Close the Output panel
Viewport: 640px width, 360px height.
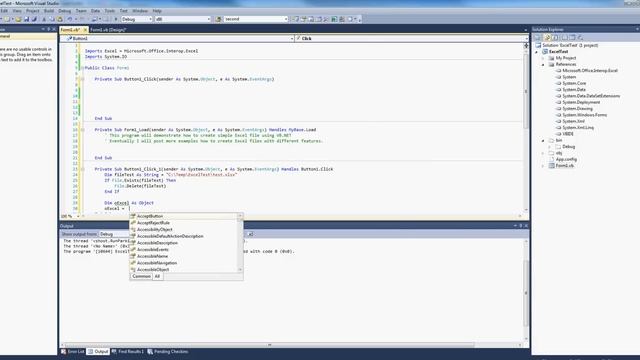click(526, 226)
